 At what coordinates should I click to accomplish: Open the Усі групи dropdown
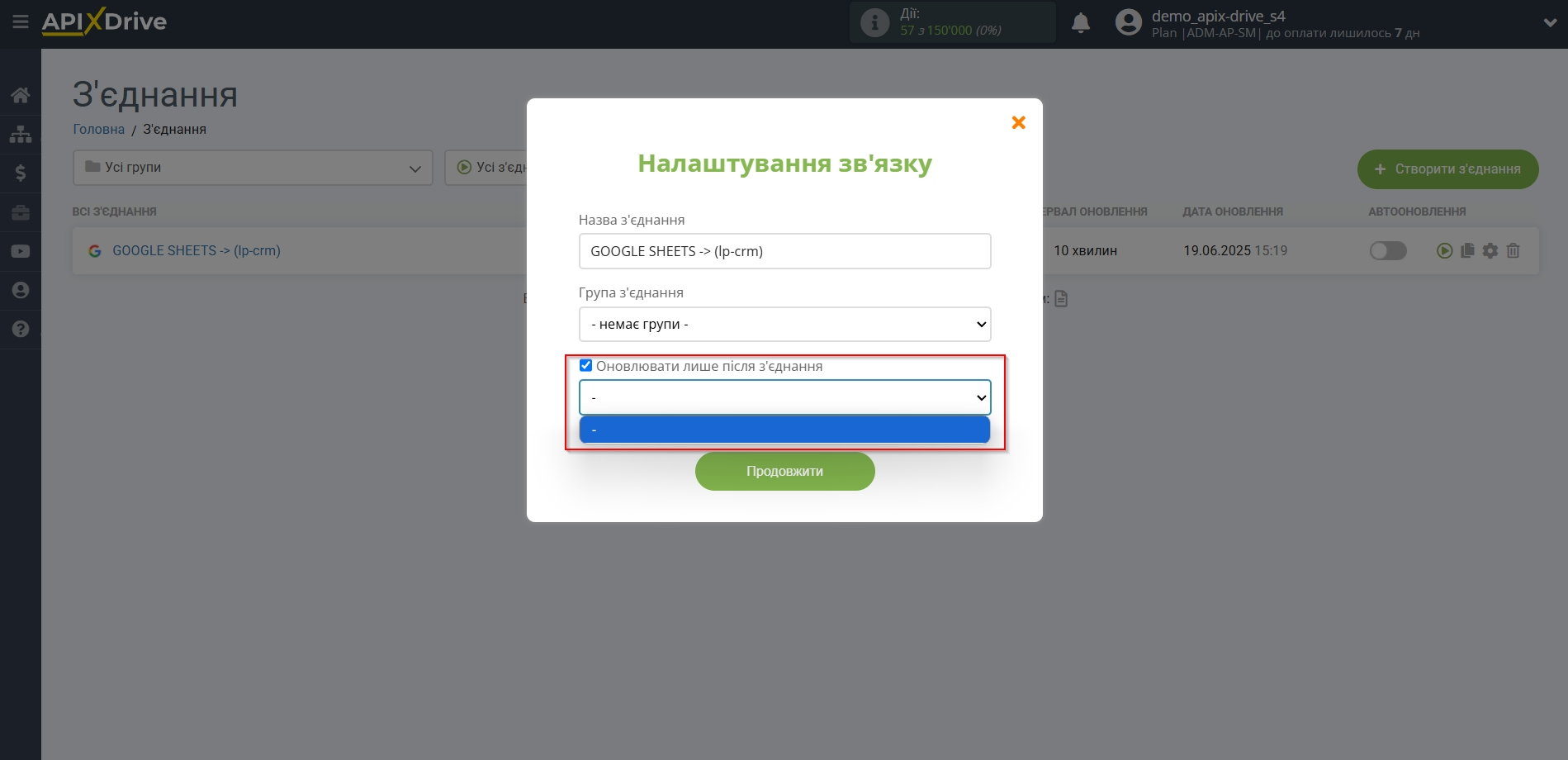(x=253, y=168)
